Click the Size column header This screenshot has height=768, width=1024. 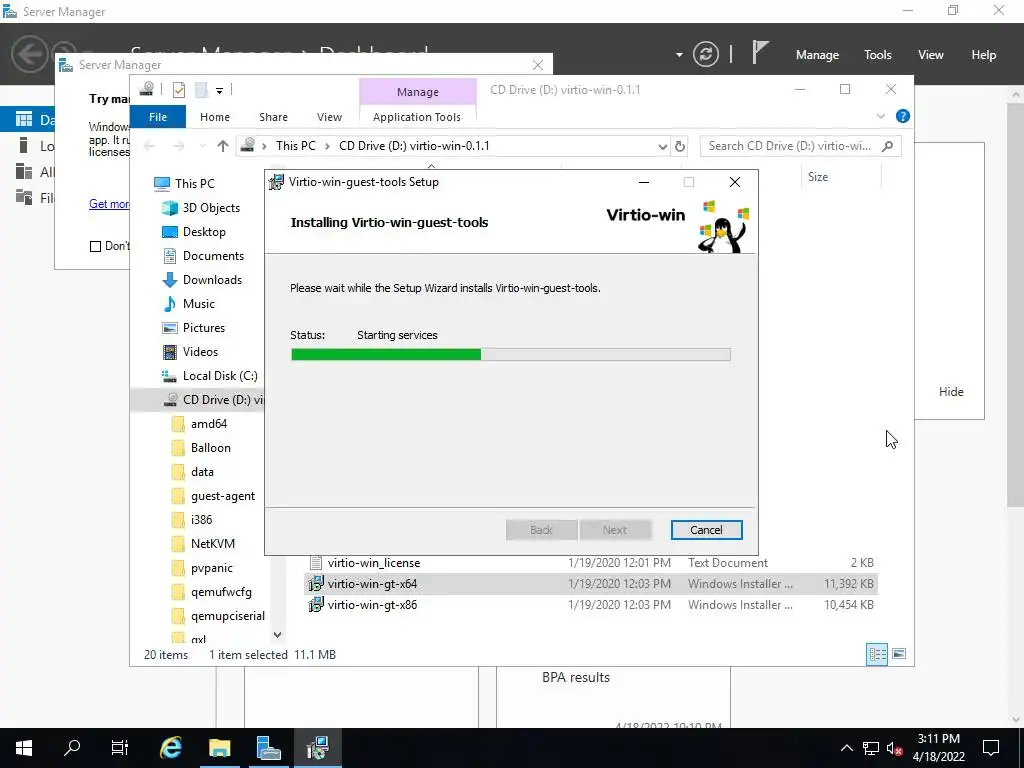(818, 177)
